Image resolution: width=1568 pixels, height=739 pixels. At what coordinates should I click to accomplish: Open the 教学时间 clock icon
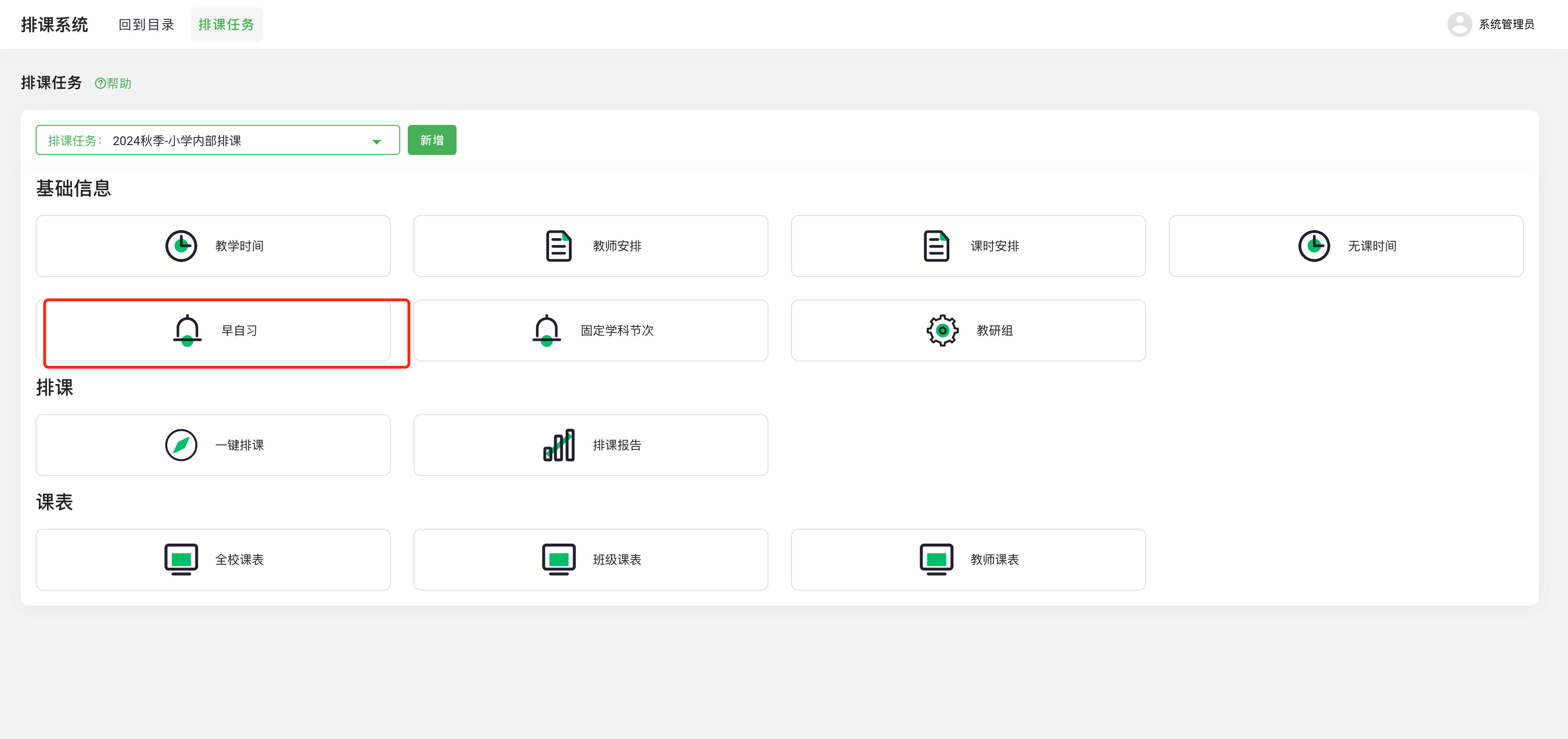181,246
